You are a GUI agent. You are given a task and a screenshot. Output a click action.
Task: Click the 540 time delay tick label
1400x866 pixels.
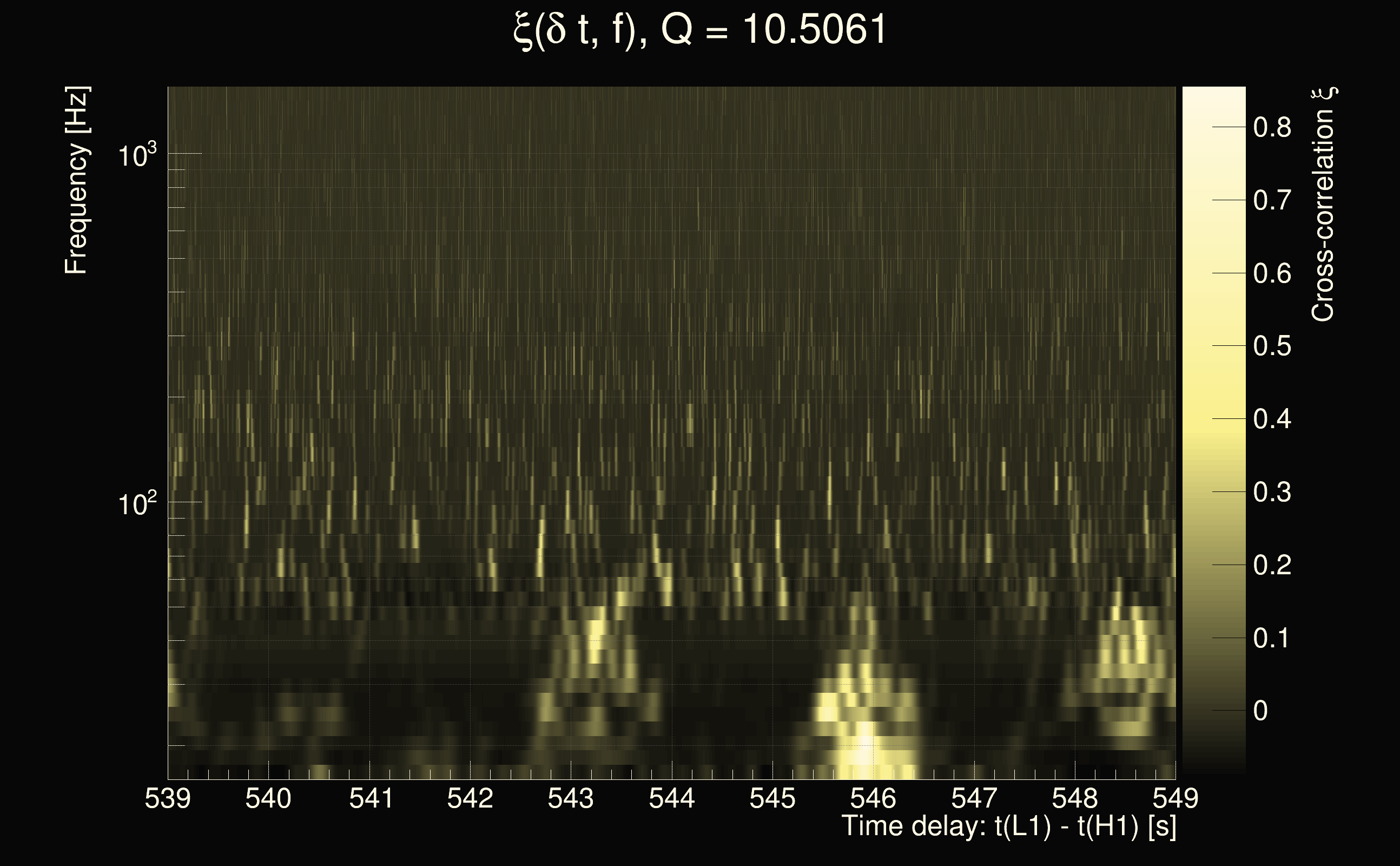tap(268, 798)
